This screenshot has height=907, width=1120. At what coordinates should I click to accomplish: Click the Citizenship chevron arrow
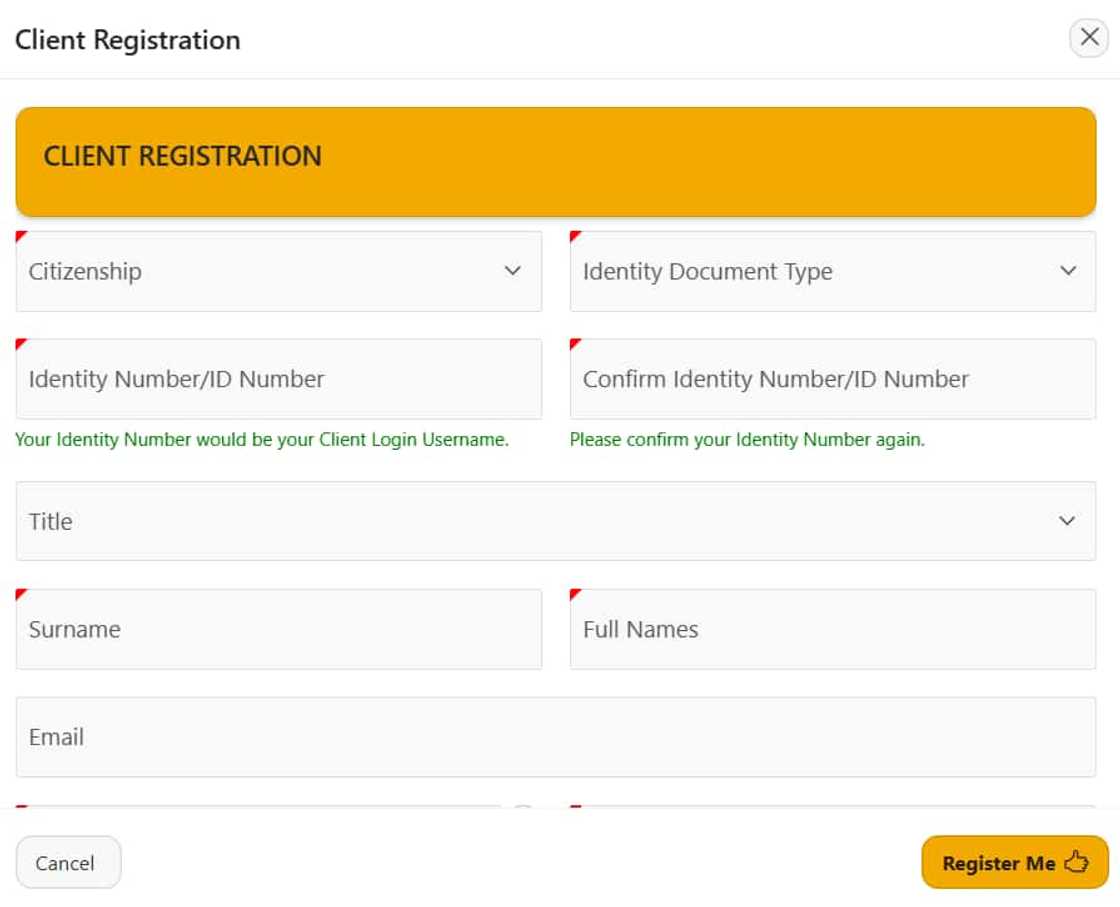coord(513,271)
